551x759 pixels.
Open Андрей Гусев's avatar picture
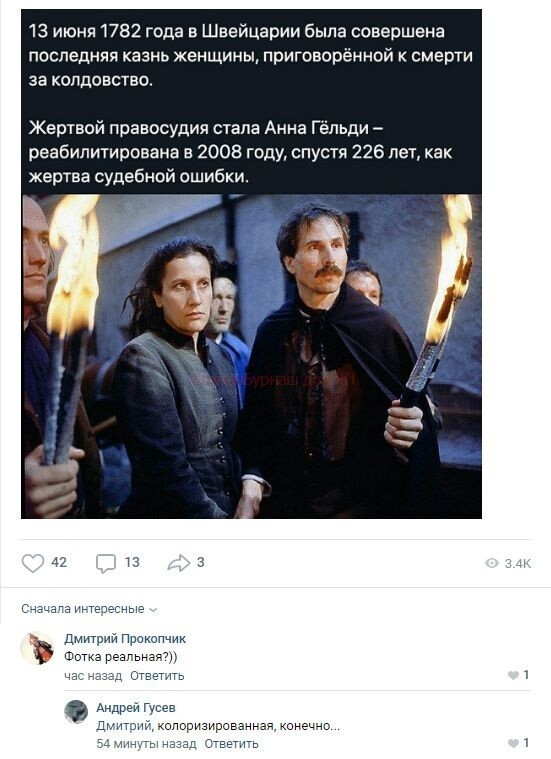pos(76,712)
